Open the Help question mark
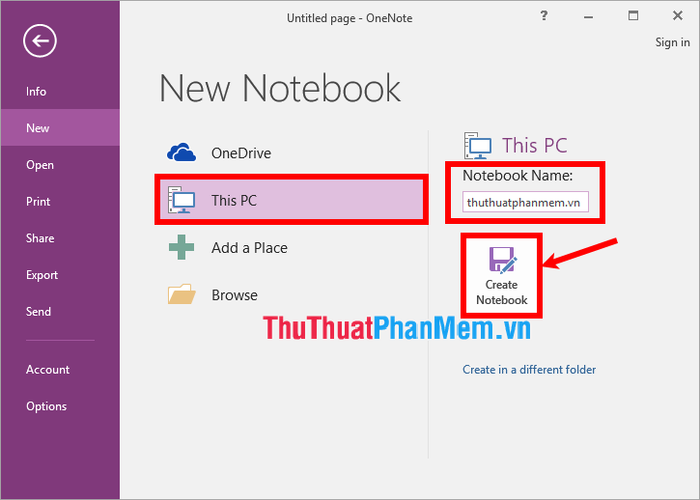The image size is (700, 500). point(544,16)
